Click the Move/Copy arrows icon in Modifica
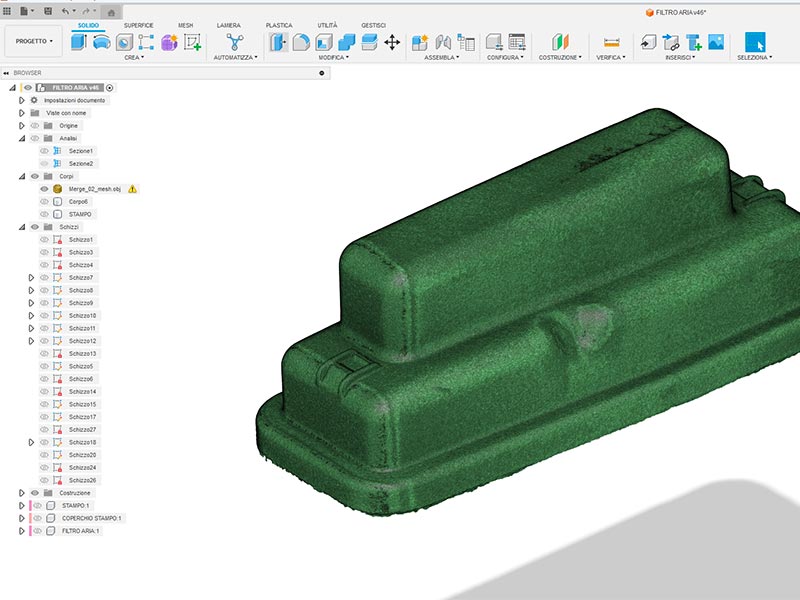800x600 pixels. [392, 42]
